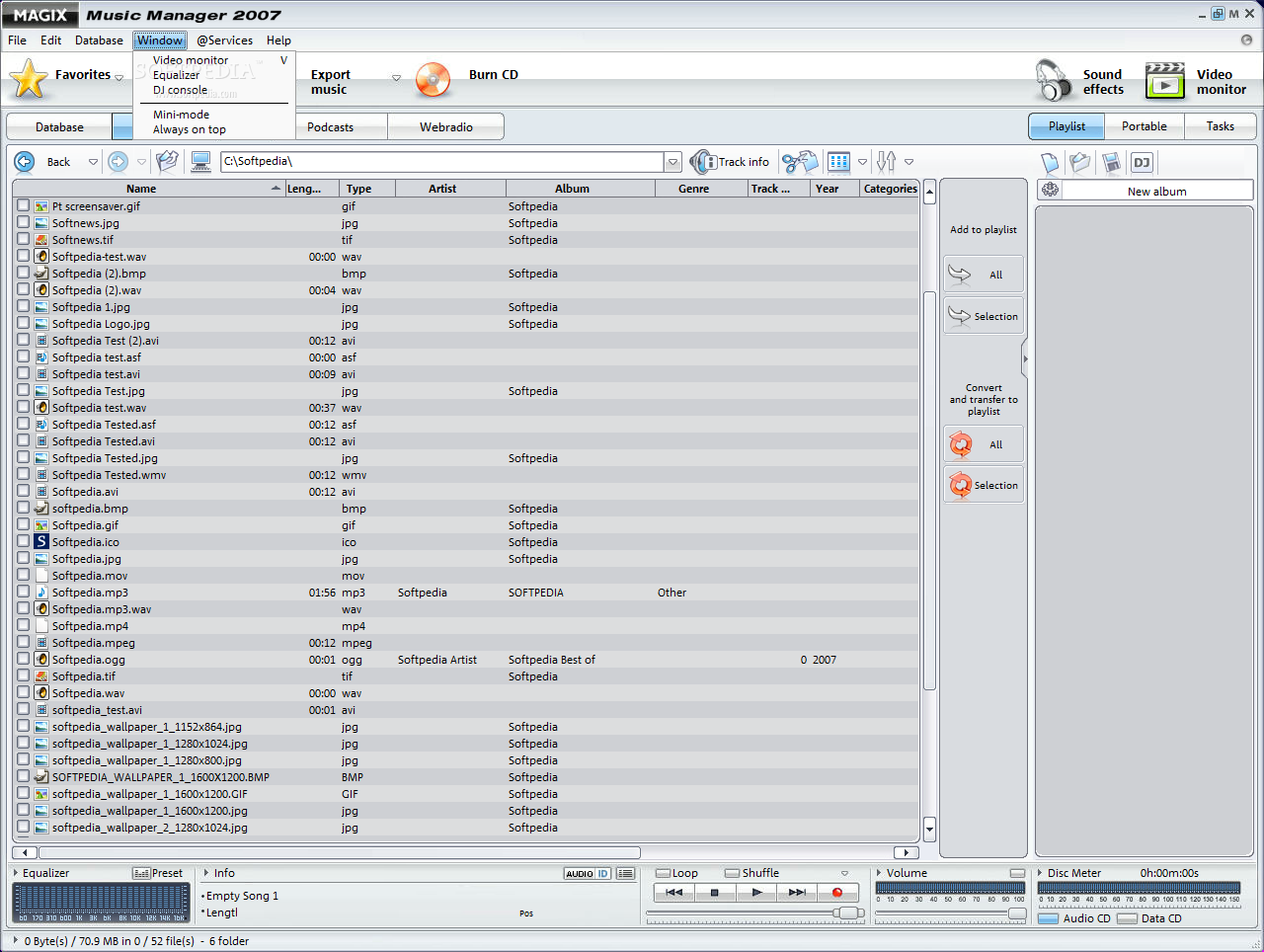This screenshot has width=1264, height=952.
Task: Open Video monitor clapperboard icon
Action: (x=1165, y=81)
